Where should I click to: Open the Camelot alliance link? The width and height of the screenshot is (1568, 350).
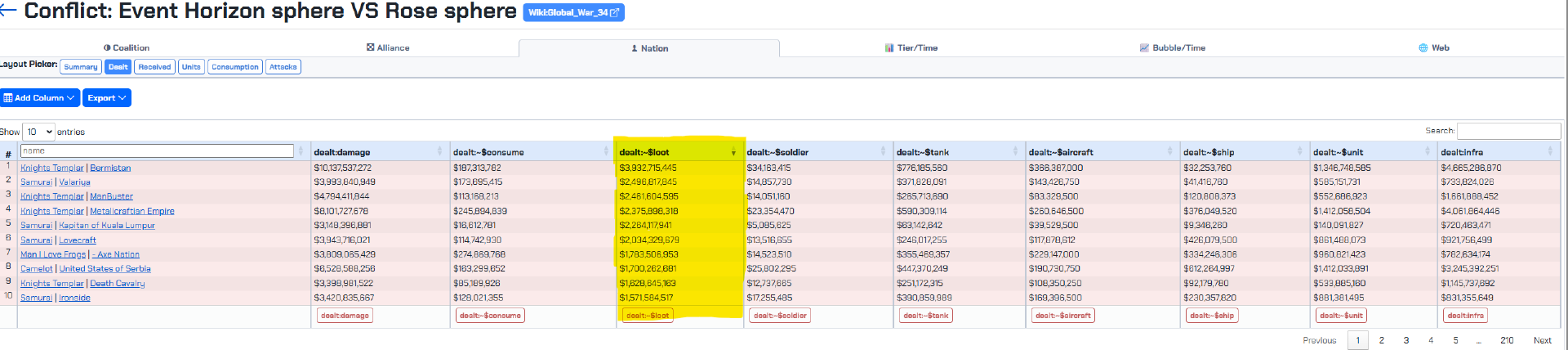(37, 269)
